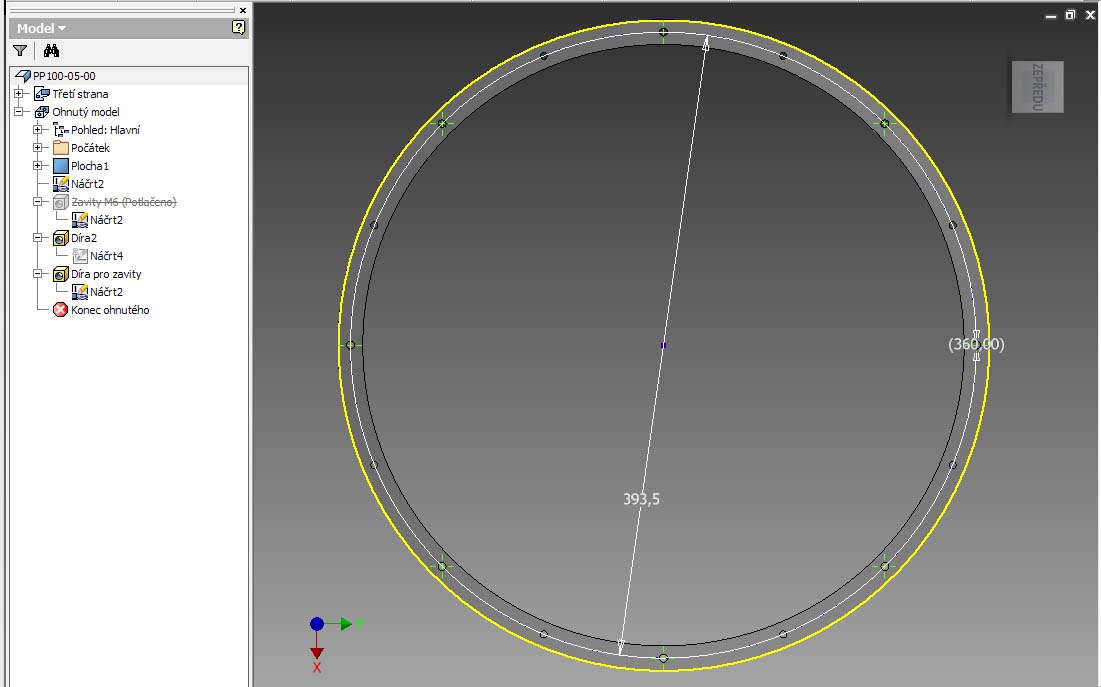Expand the Třetí strana node
1101x687 pixels.
(19, 94)
